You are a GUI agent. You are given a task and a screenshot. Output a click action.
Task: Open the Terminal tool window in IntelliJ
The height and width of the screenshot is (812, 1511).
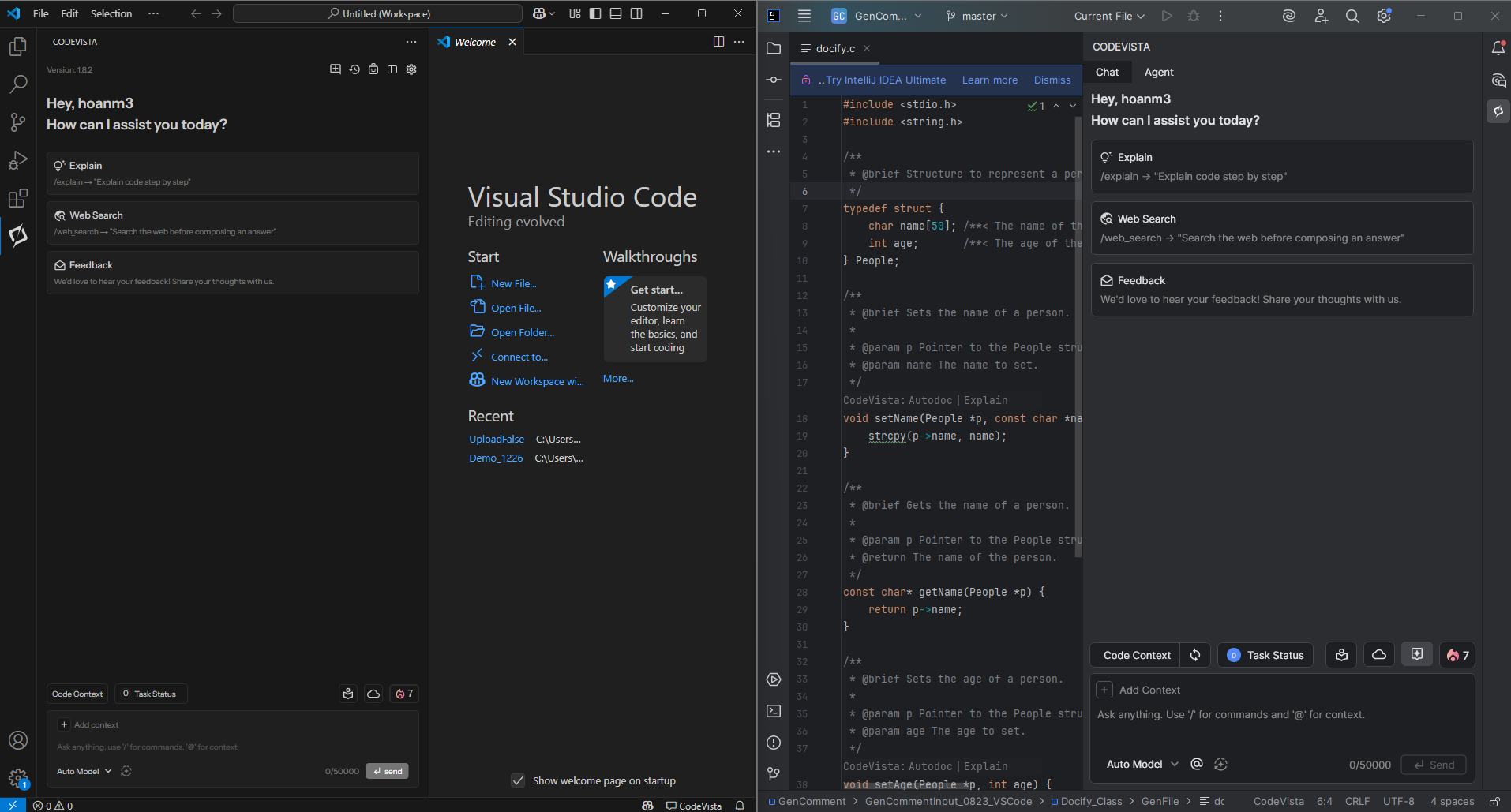coord(774,711)
